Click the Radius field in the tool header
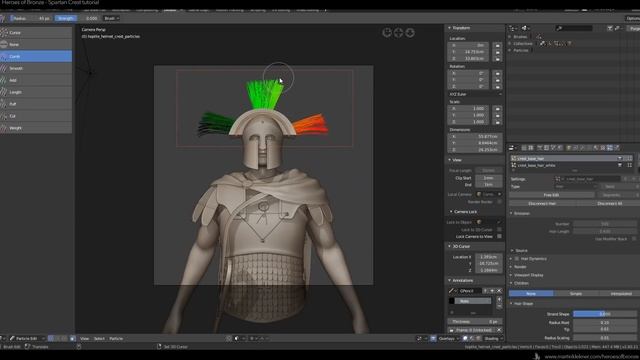 [31, 18]
